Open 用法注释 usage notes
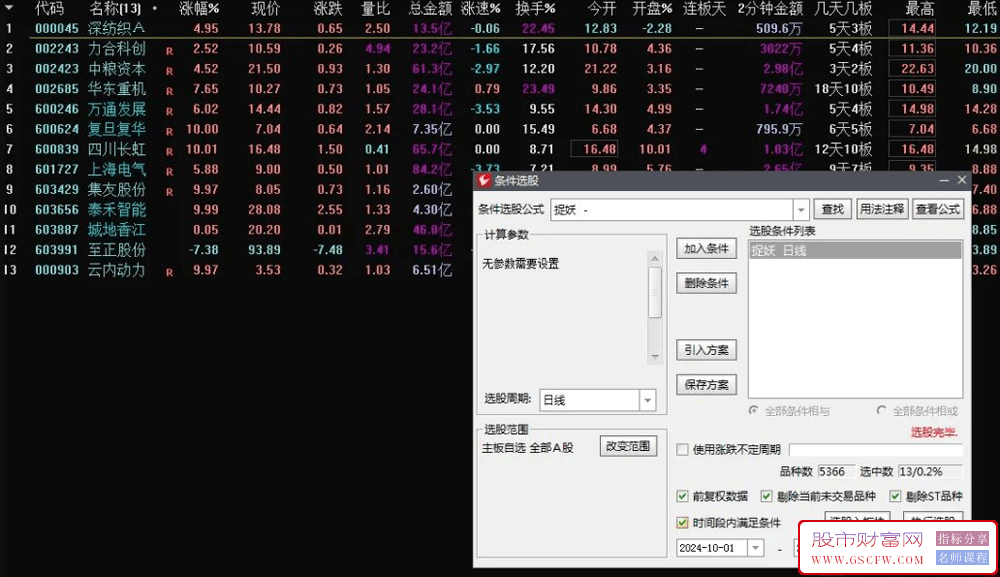Image resolution: width=1000 pixels, height=577 pixels. point(881,209)
